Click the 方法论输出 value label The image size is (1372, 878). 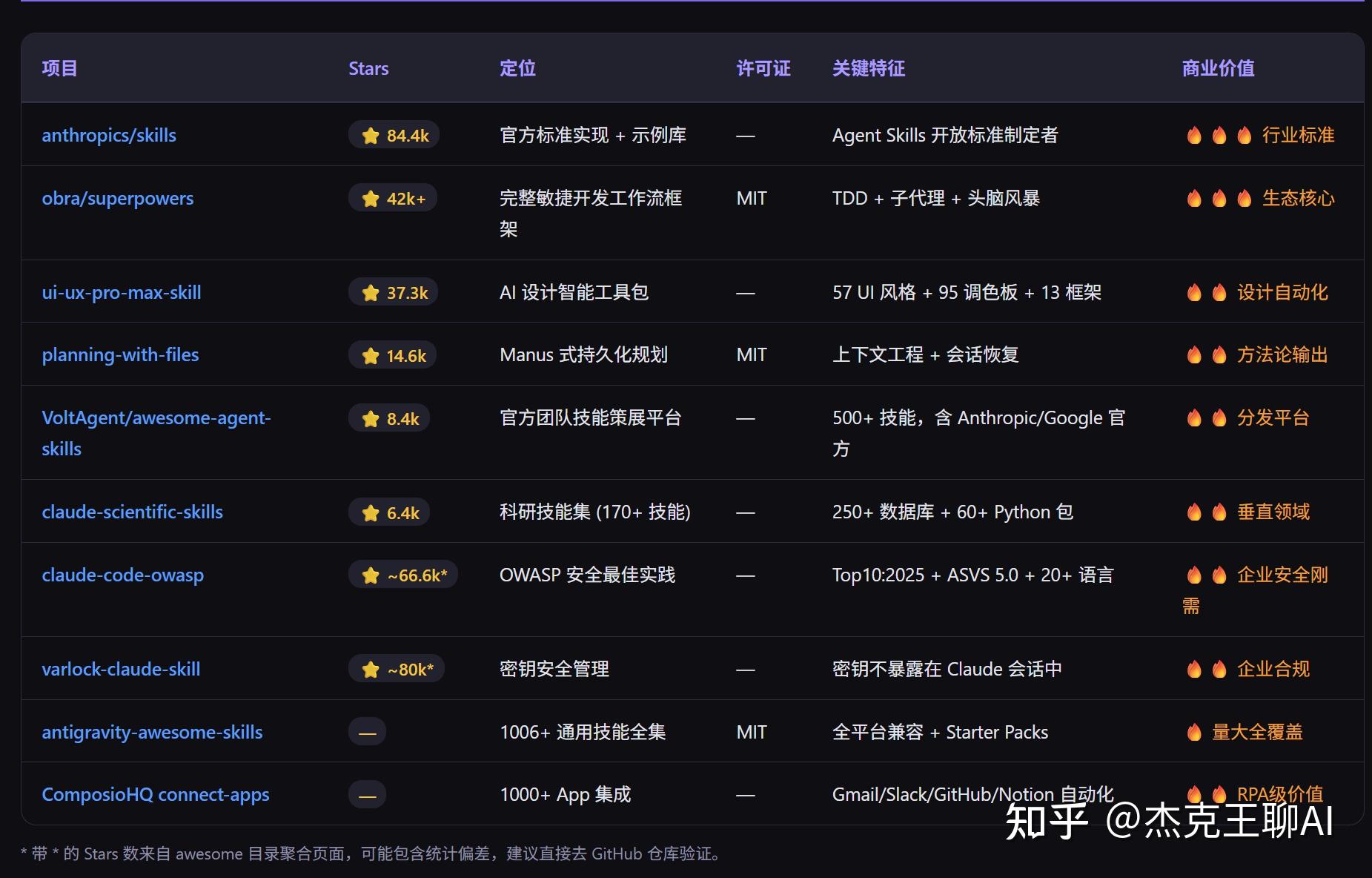click(x=1282, y=354)
